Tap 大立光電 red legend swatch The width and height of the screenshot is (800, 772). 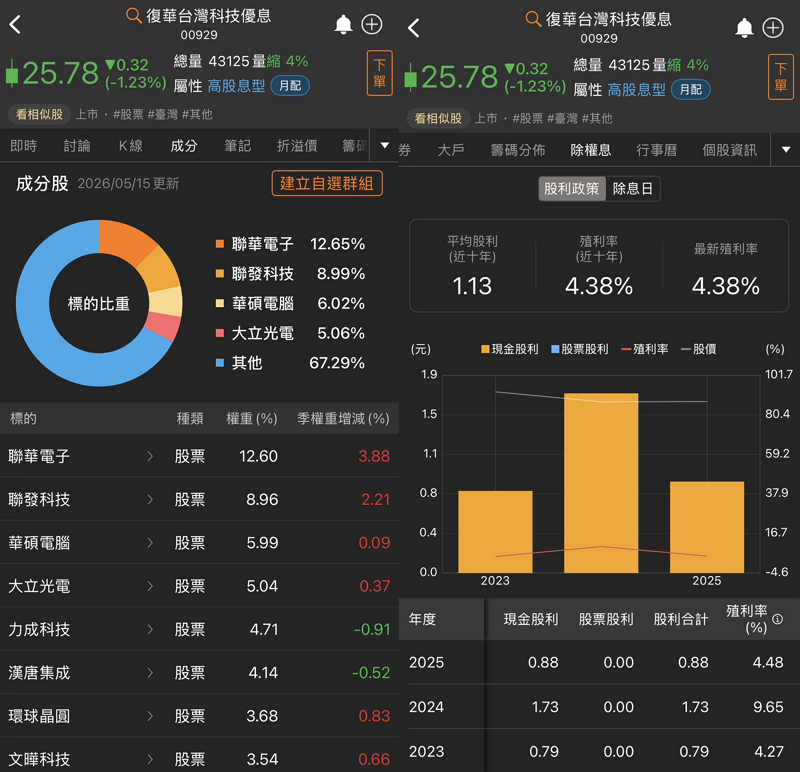pyautogui.click(x=220, y=333)
